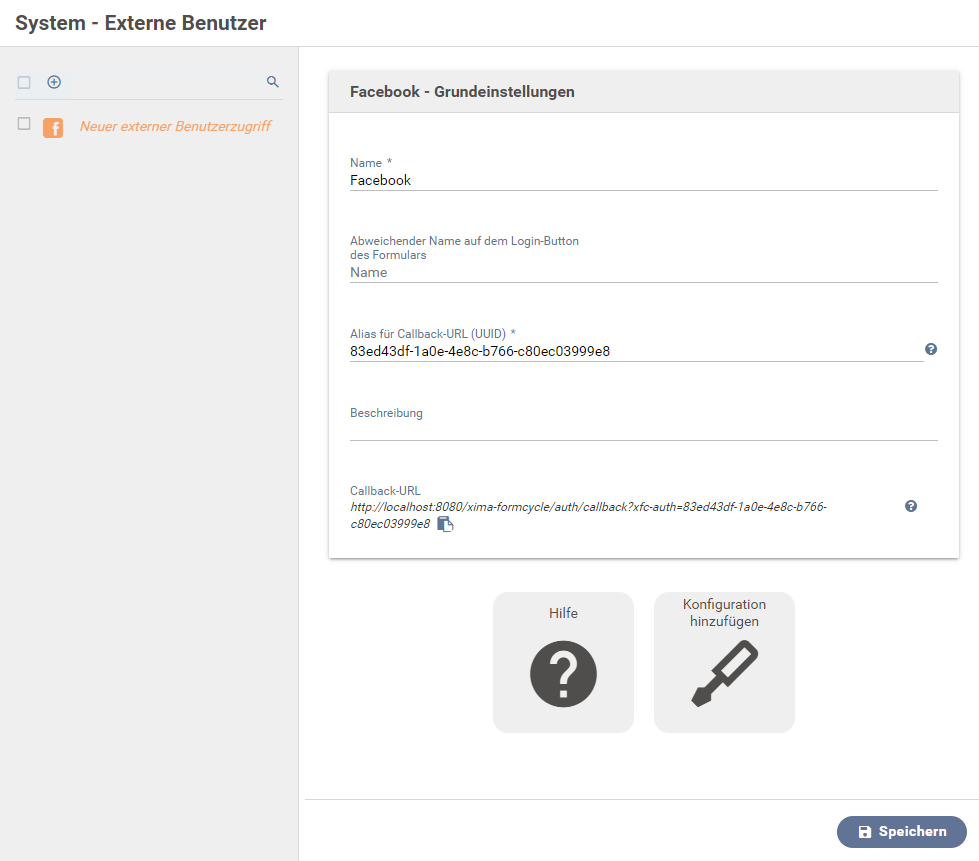The height and width of the screenshot is (861, 979).
Task: Click the System - Externe Benutzer page title
Action: coord(140,23)
